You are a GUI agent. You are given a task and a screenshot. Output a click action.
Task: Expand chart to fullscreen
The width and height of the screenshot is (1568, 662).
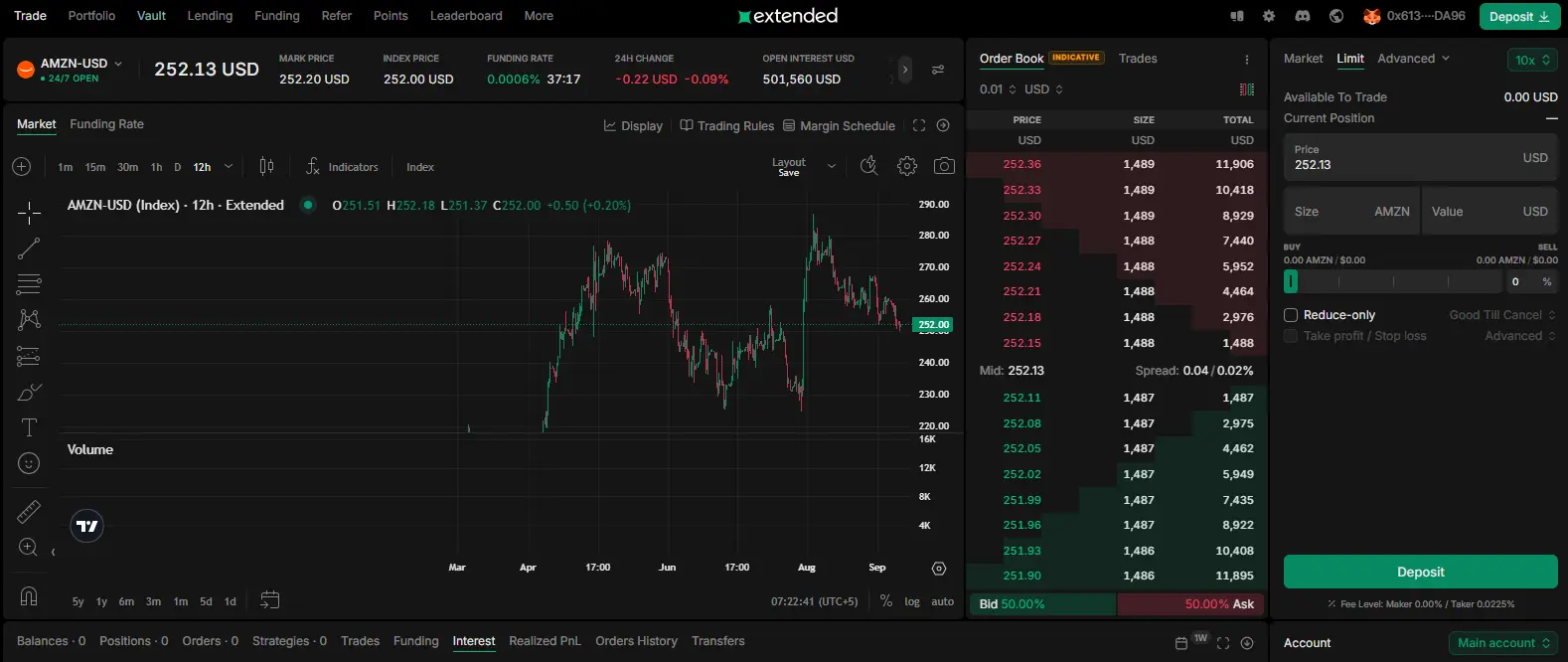click(919, 125)
